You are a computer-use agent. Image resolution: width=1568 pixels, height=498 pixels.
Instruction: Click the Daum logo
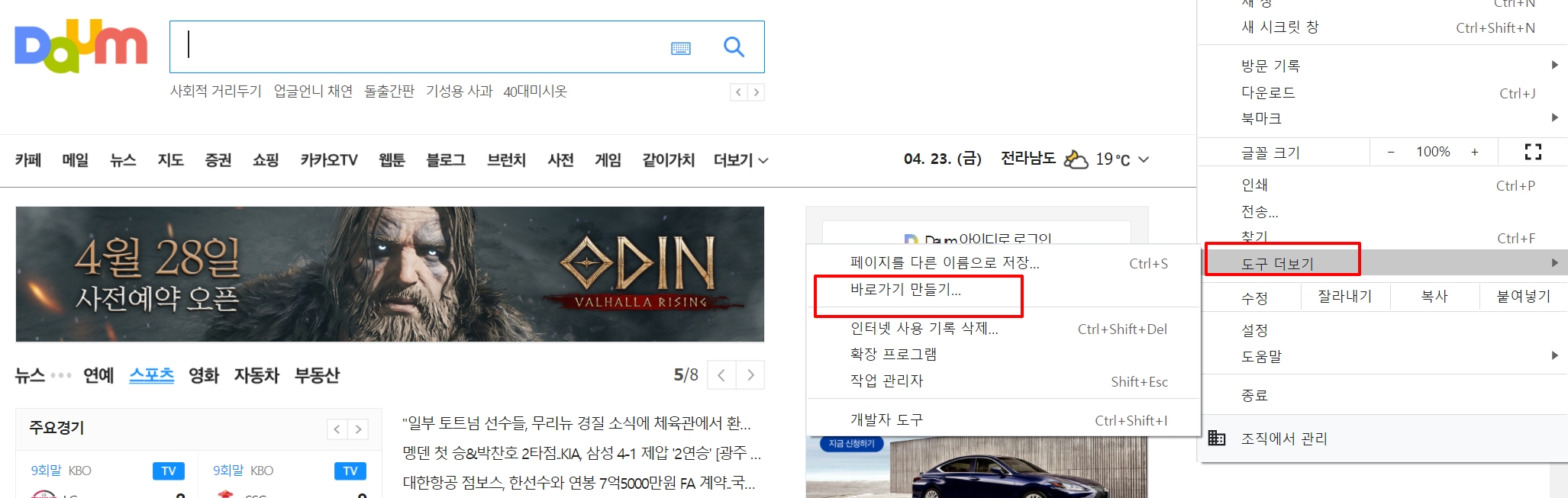click(81, 47)
